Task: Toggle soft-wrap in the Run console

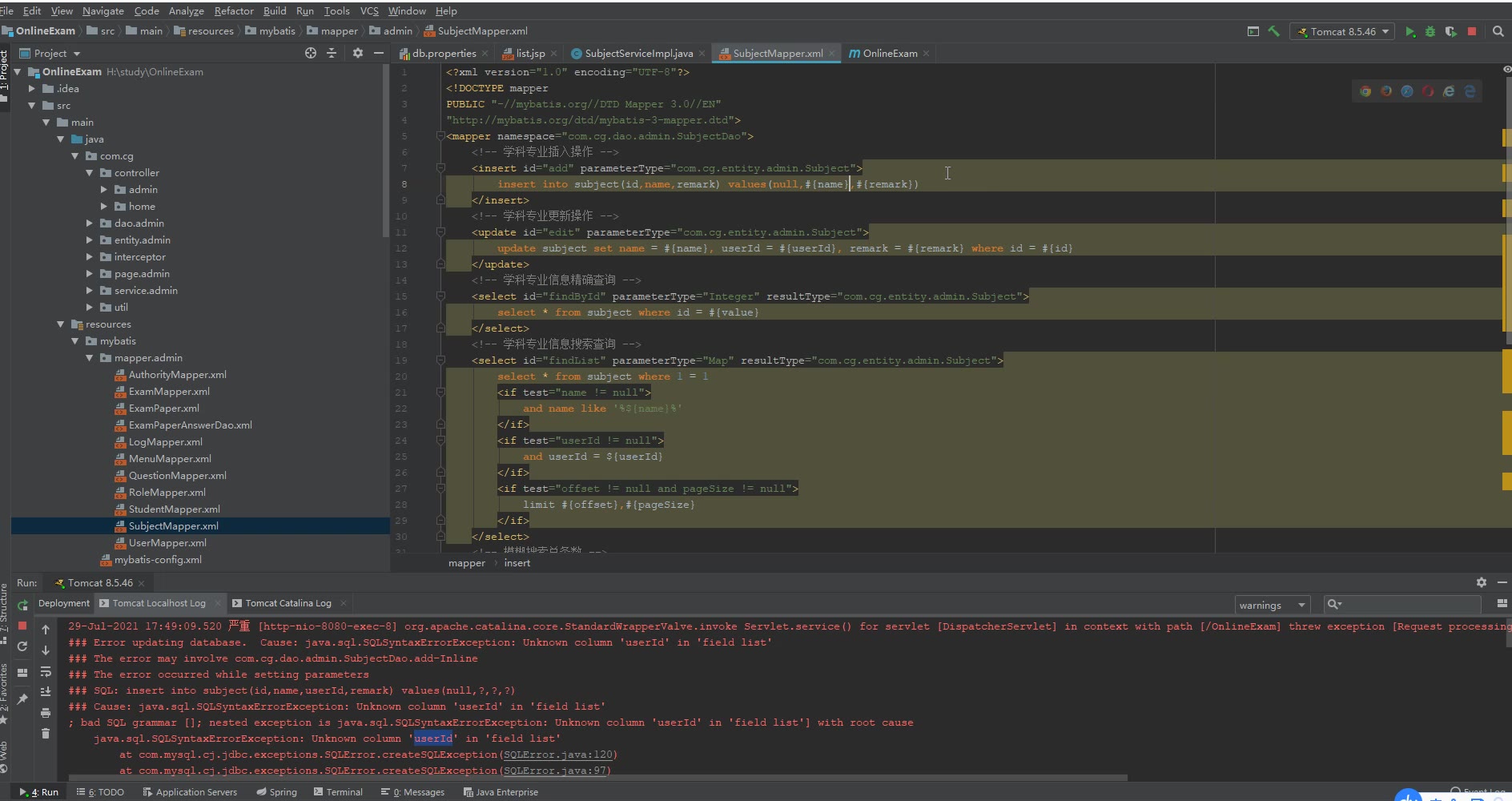Action: click(x=46, y=671)
